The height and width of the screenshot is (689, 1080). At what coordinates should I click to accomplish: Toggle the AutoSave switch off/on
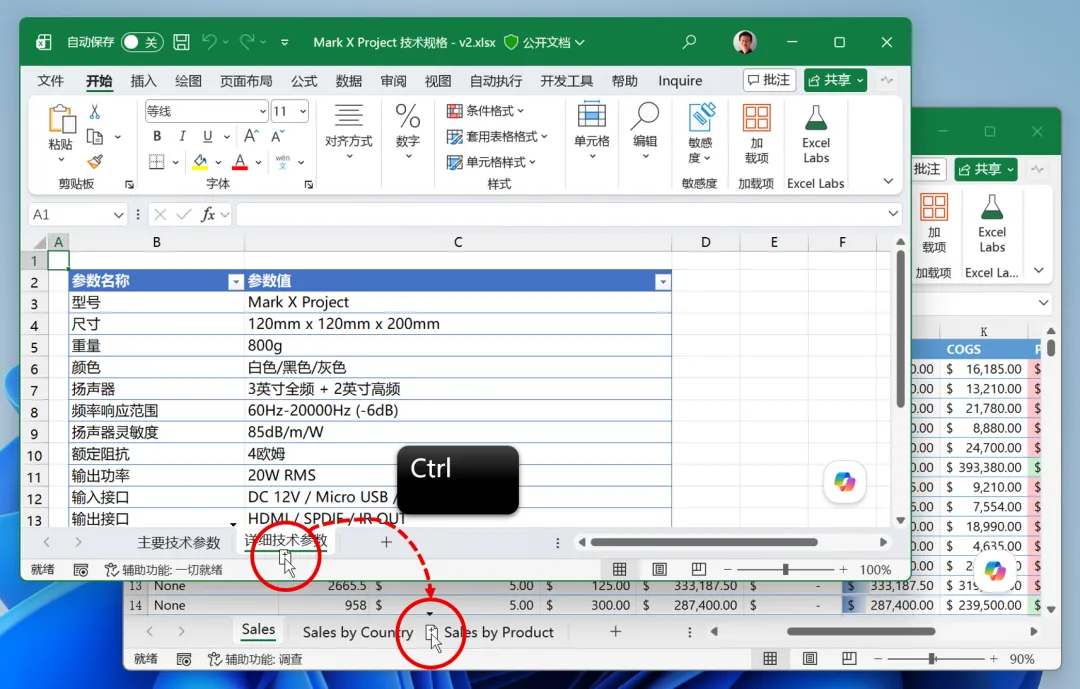click(143, 42)
